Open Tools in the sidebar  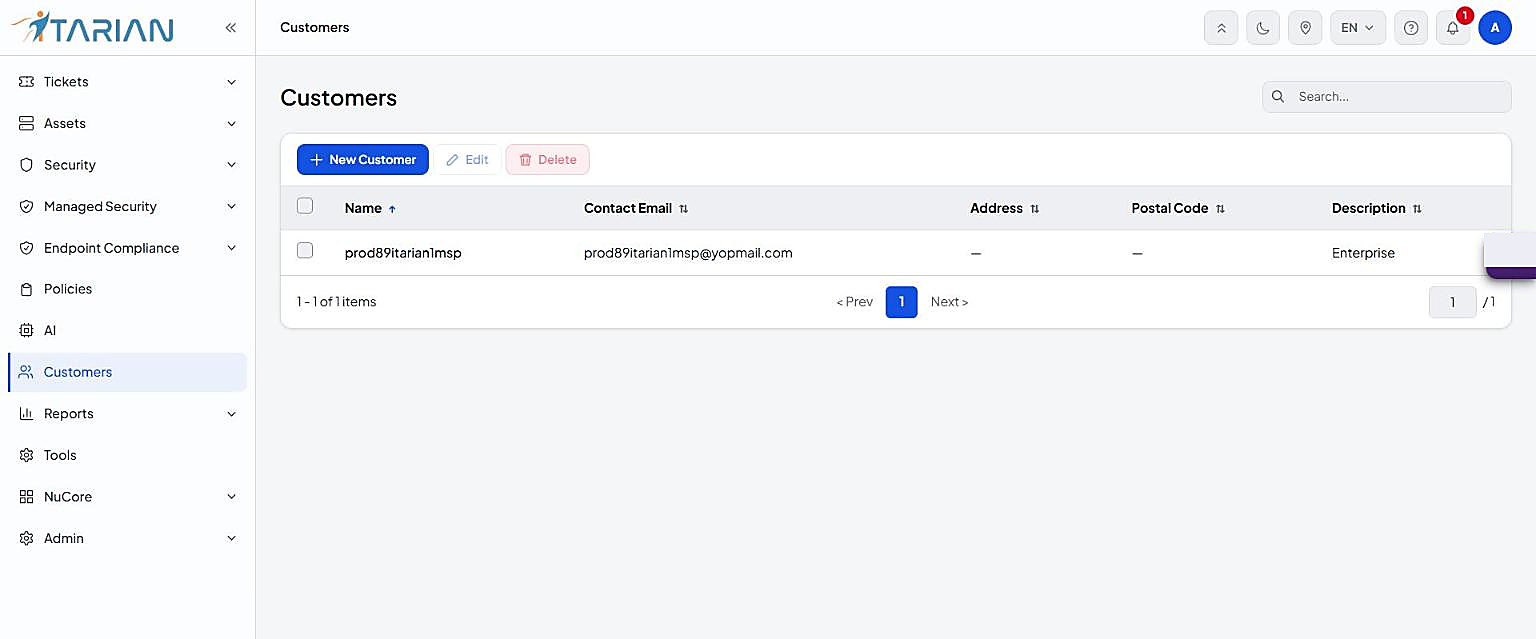[x=127, y=455]
